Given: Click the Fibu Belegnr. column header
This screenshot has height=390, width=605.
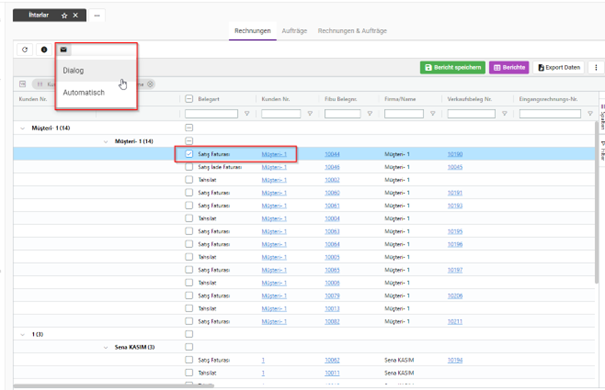Looking at the screenshot, I should pos(341,99).
